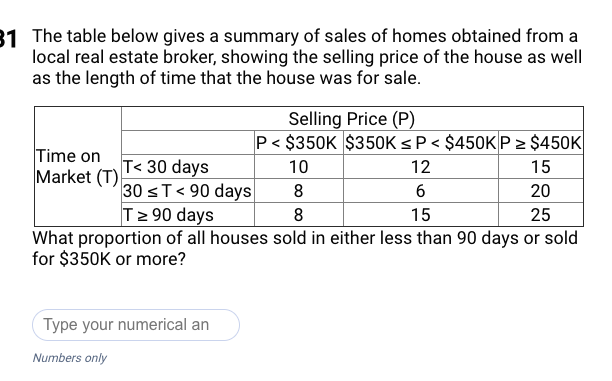Select the question number 31 label
612x381 pixels.
[8, 39]
